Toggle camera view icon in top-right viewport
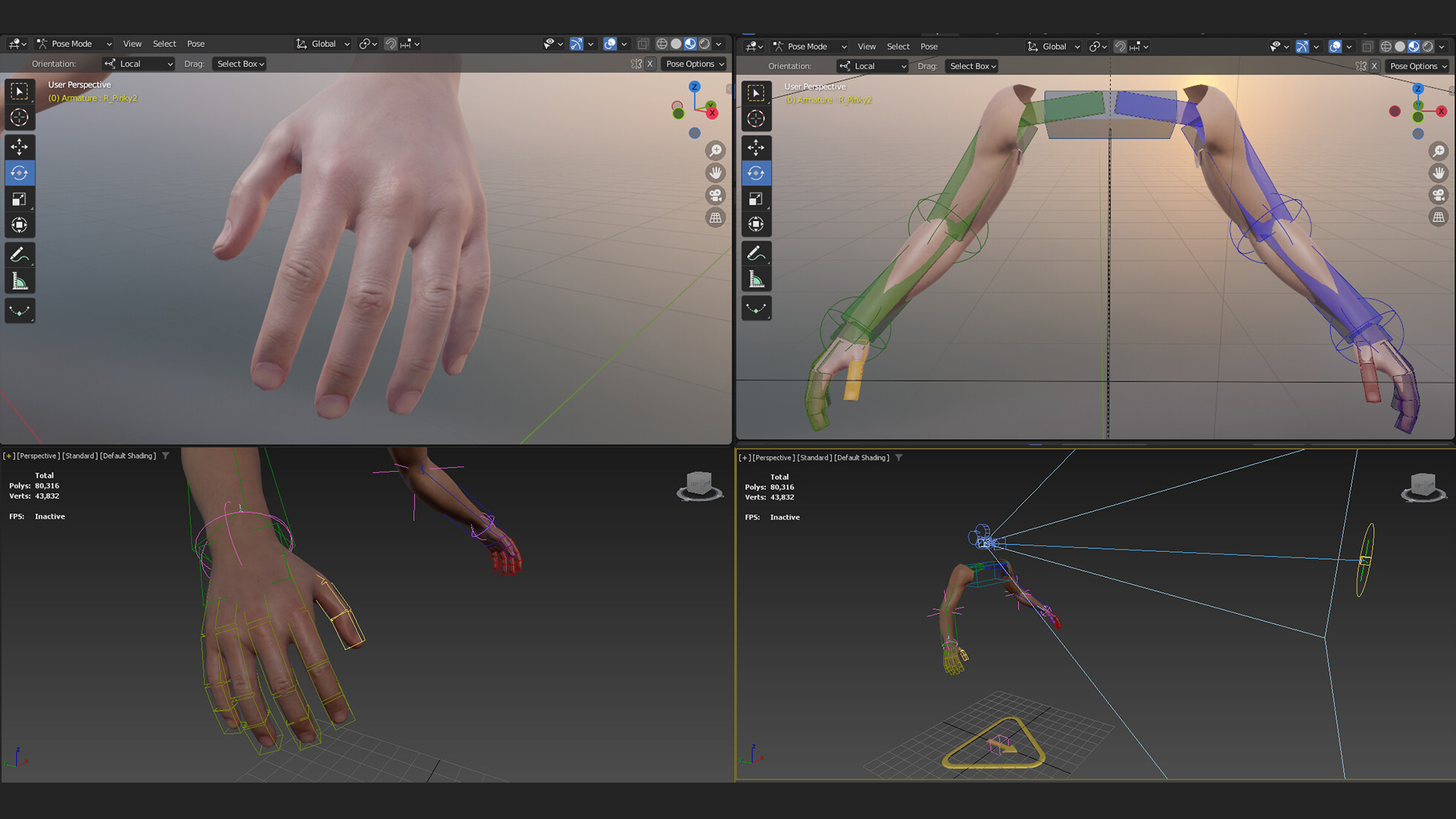This screenshot has height=819, width=1456. pyautogui.click(x=1439, y=195)
